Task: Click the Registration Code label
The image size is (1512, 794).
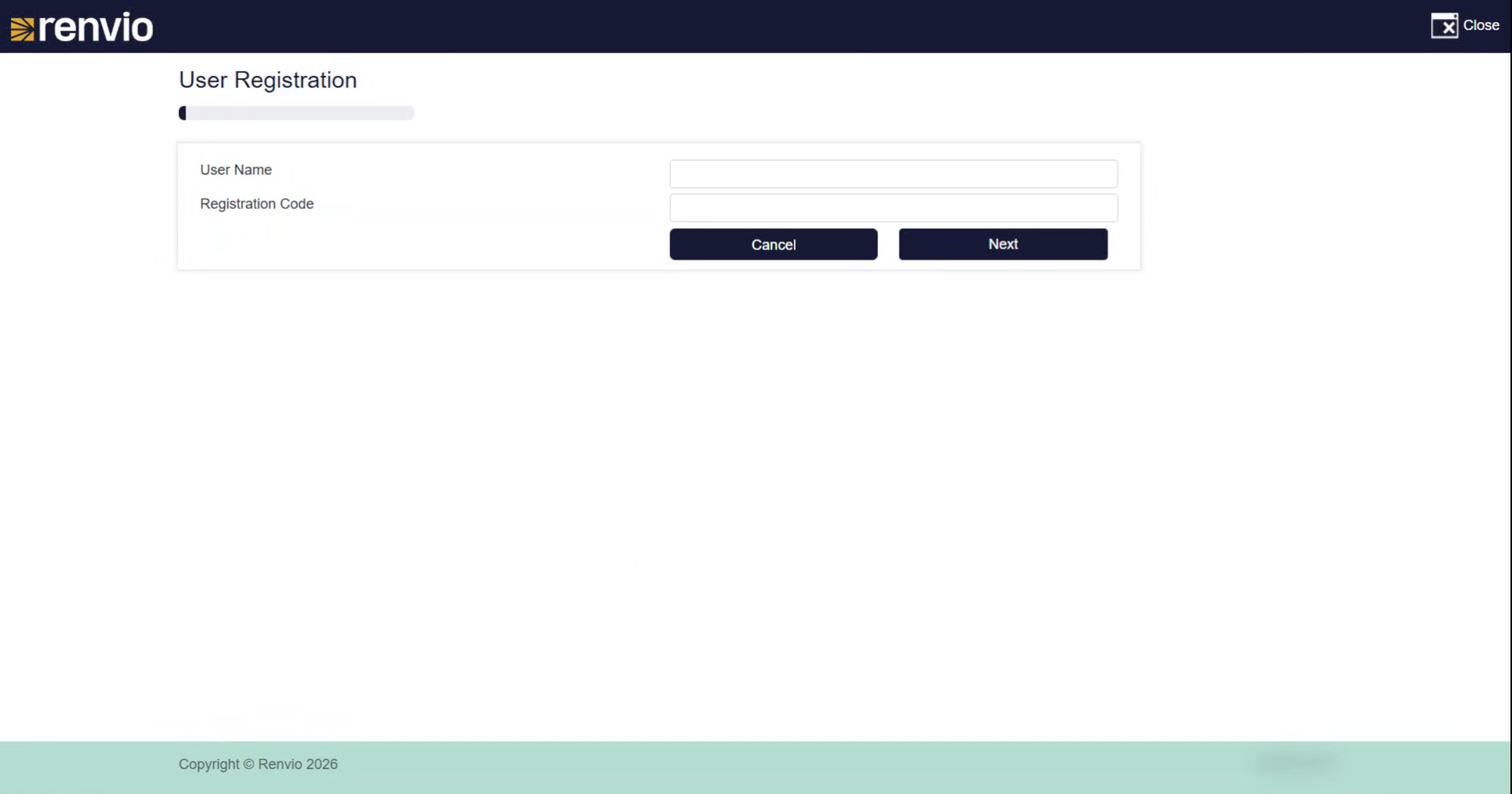Action: pyautogui.click(x=256, y=204)
